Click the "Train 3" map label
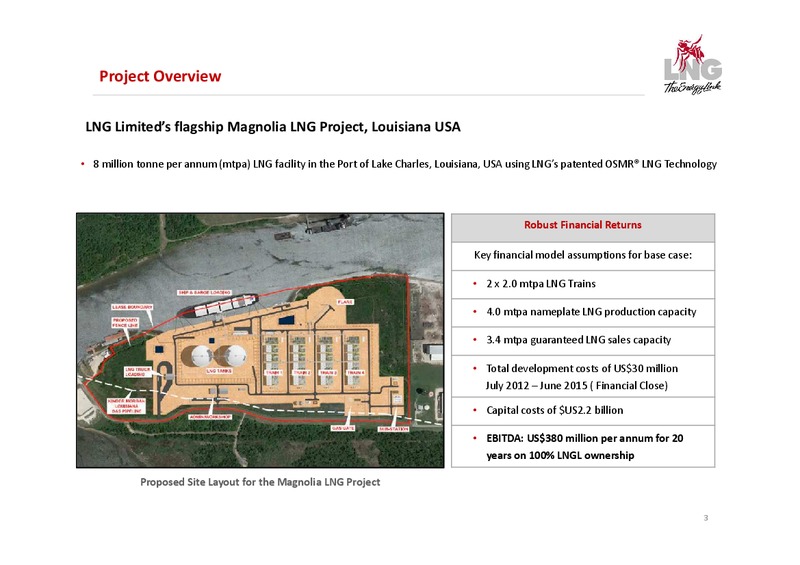Viewport: 800px width, 565px height. pyautogui.click(x=328, y=373)
